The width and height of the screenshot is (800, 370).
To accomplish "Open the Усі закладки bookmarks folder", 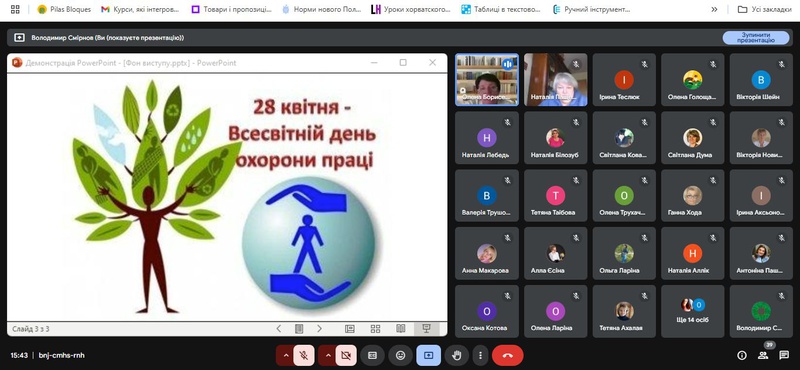I will (x=765, y=9).
